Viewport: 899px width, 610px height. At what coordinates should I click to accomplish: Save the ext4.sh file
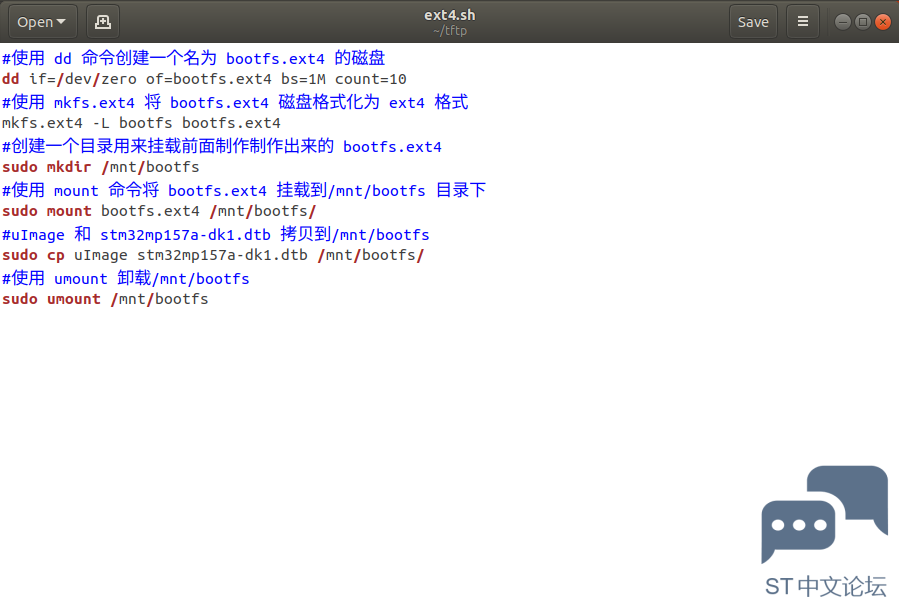[753, 22]
